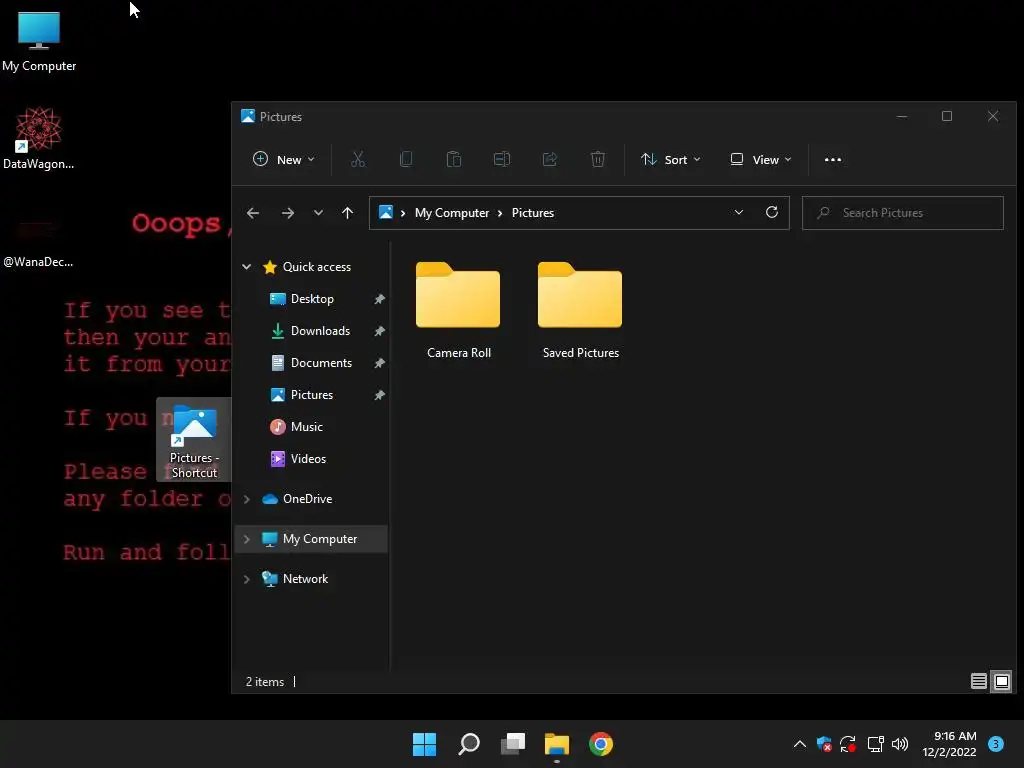The height and width of the screenshot is (768, 1024).
Task: Go up one level with up arrow
Action: click(x=347, y=213)
